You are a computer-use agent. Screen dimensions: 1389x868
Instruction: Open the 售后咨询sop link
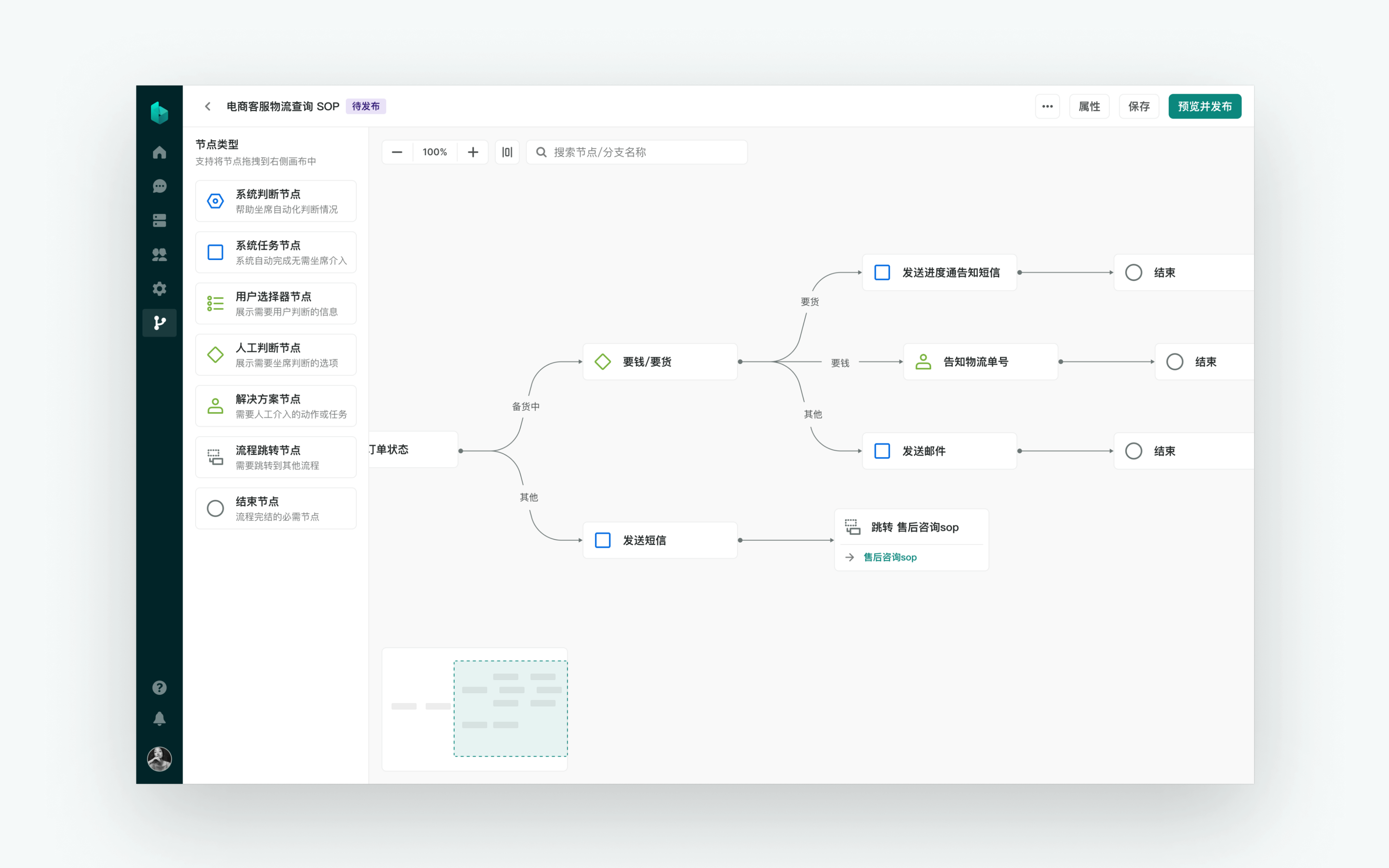point(889,557)
